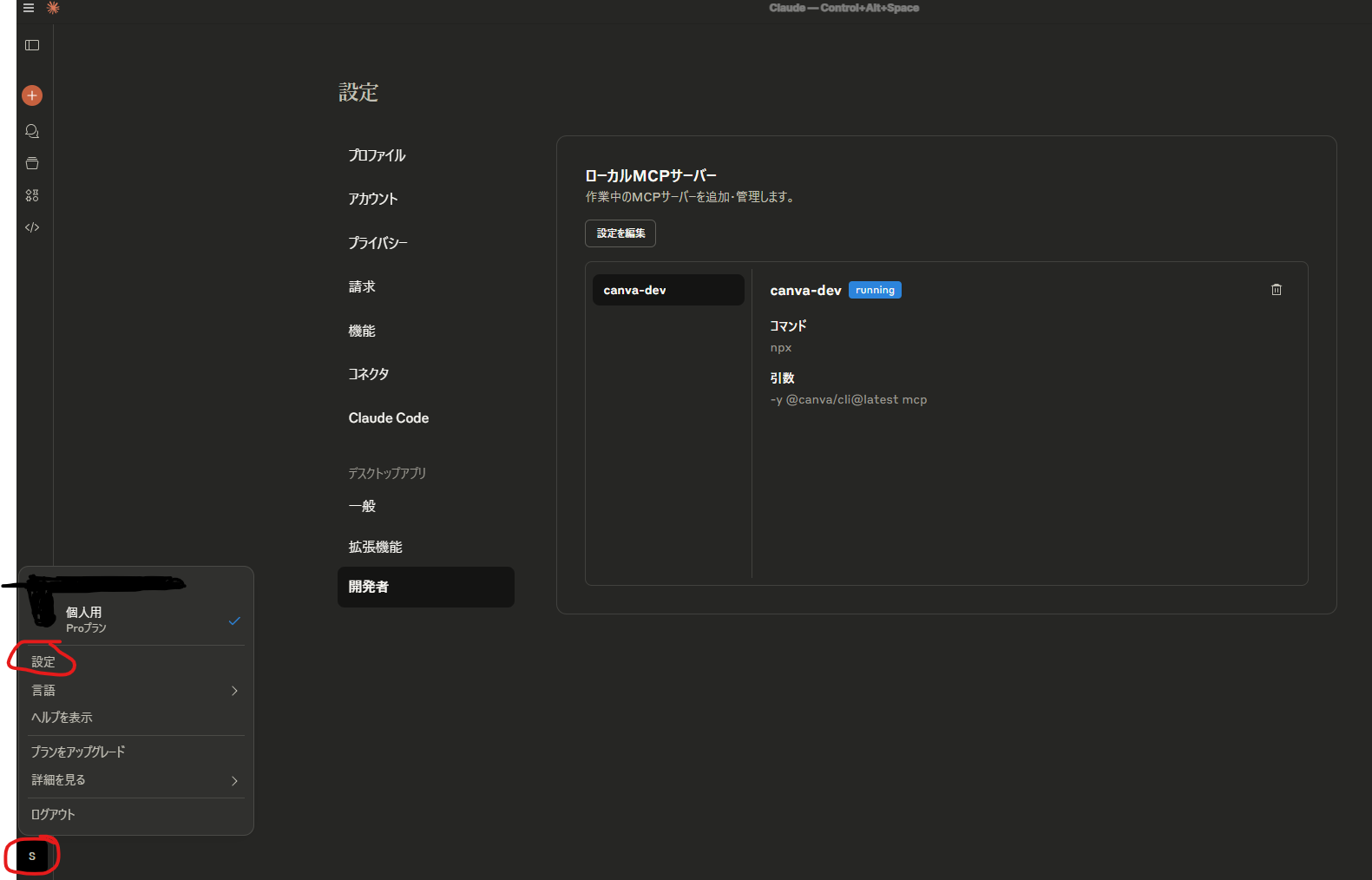
Task: Open the 機能 settings tab
Action: coord(425,331)
